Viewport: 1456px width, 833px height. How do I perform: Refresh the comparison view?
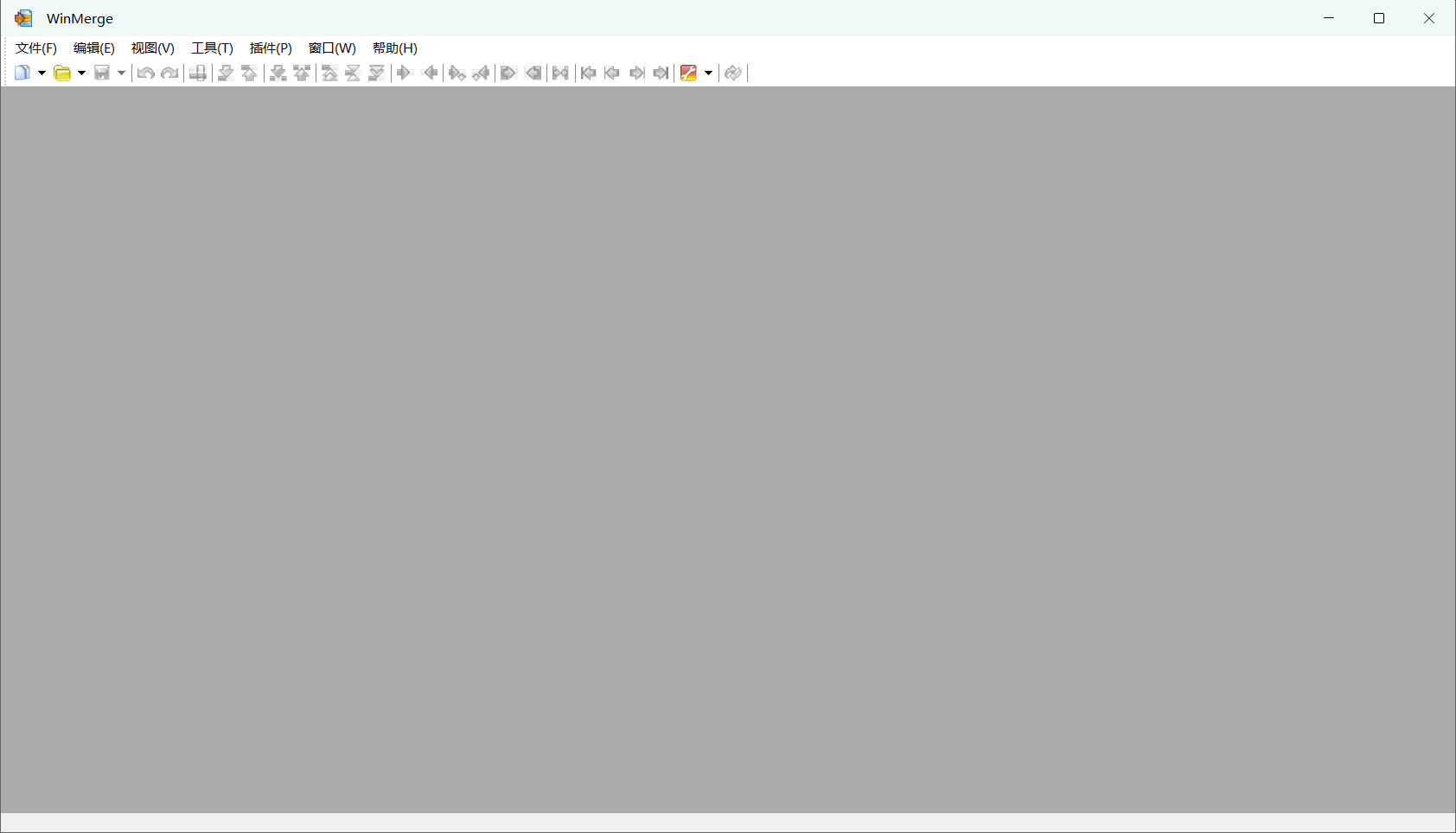tap(732, 73)
